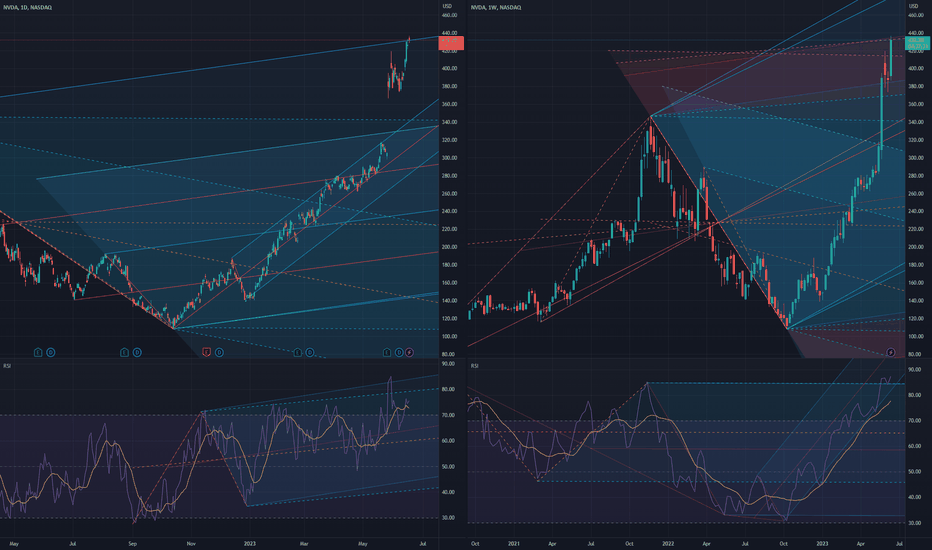
Task: Open the earnings marker near June 2022, daily chart
Action: pos(38,353)
